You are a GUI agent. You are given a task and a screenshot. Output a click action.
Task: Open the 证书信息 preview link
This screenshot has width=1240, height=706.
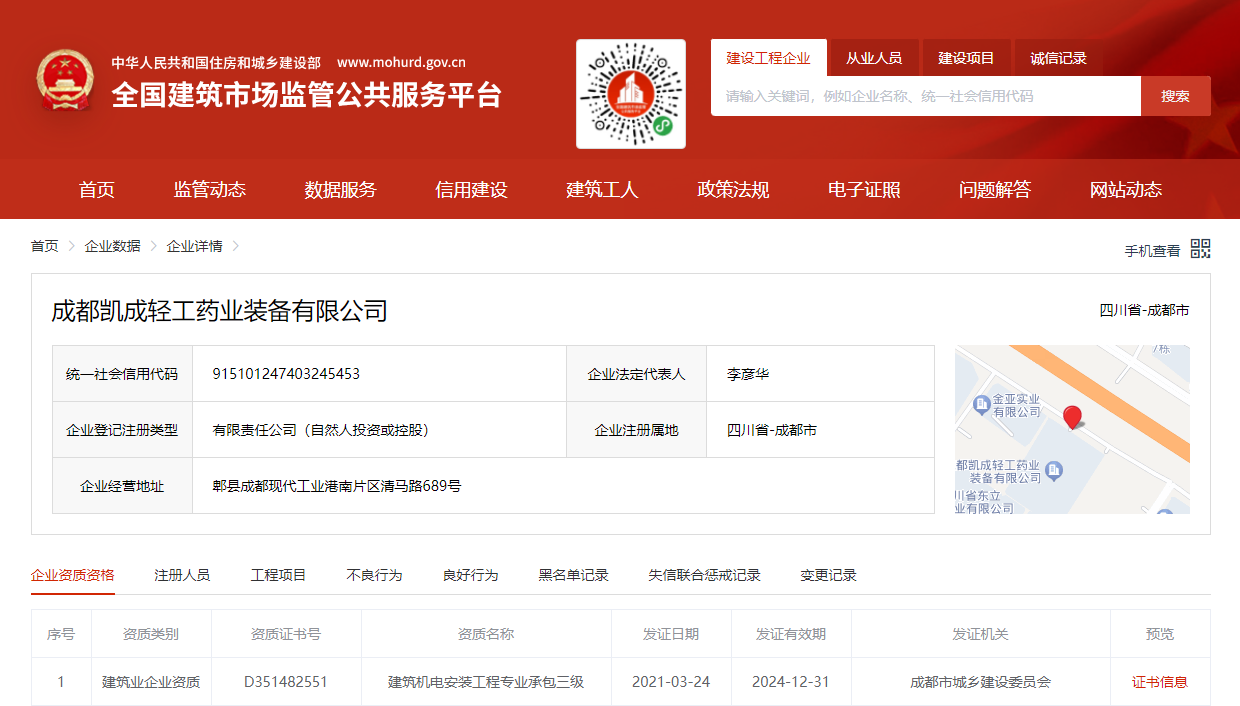1159,682
